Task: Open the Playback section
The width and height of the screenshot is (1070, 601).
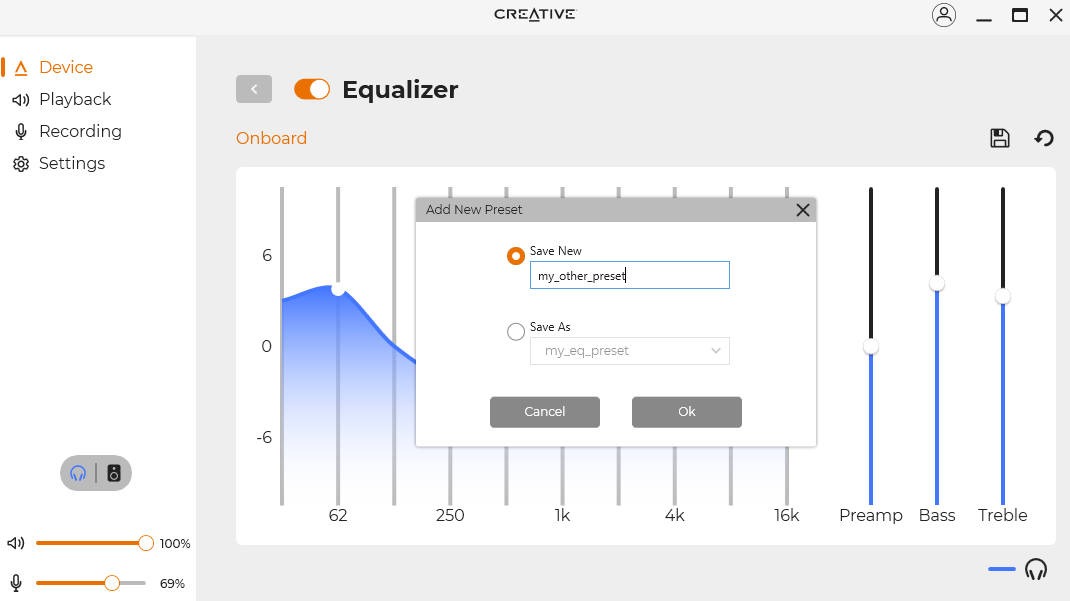Action: pyautogui.click(x=75, y=99)
